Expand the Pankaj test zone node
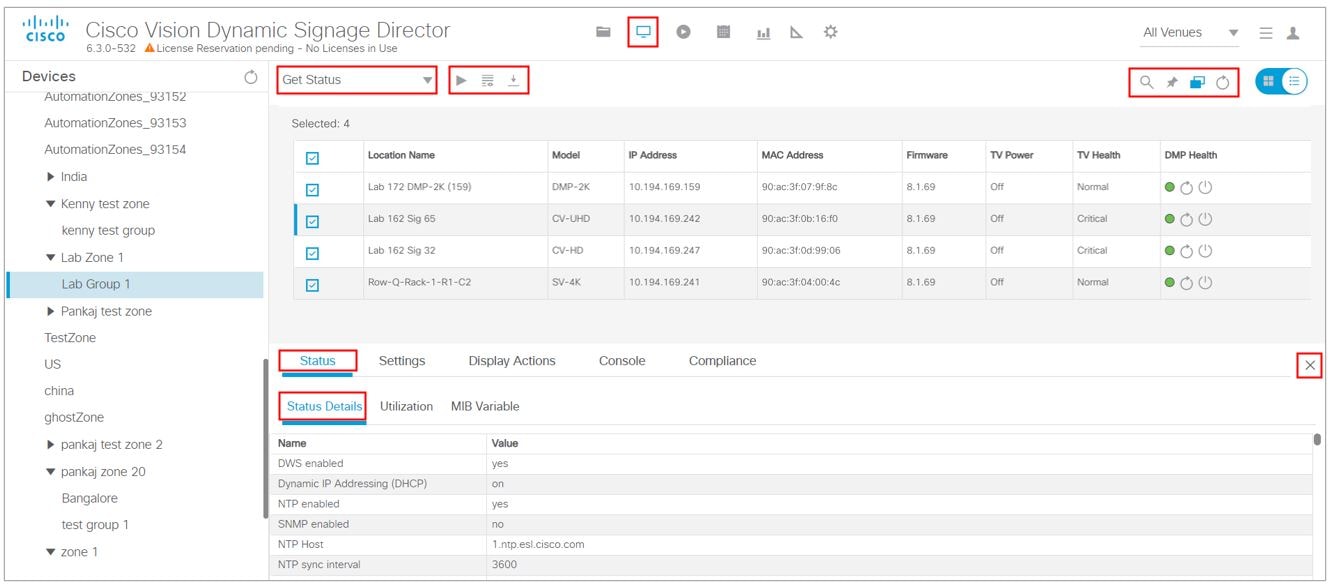1332x587 pixels. [x=52, y=311]
